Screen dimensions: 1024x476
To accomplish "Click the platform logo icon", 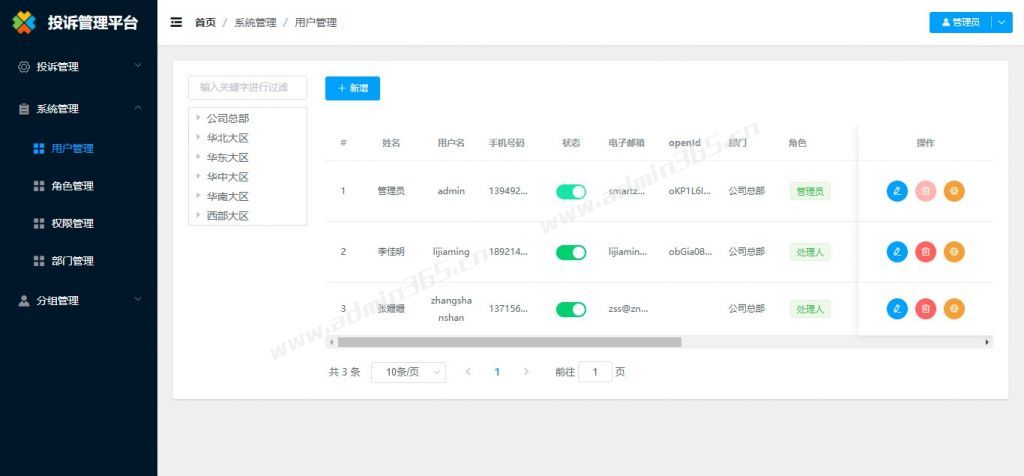I will pyautogui.click(x=24, y=22).
